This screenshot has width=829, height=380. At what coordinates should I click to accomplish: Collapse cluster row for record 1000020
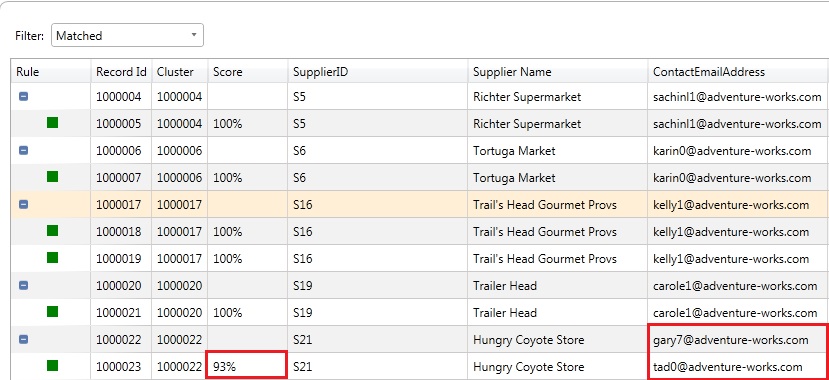click(23, 285)
